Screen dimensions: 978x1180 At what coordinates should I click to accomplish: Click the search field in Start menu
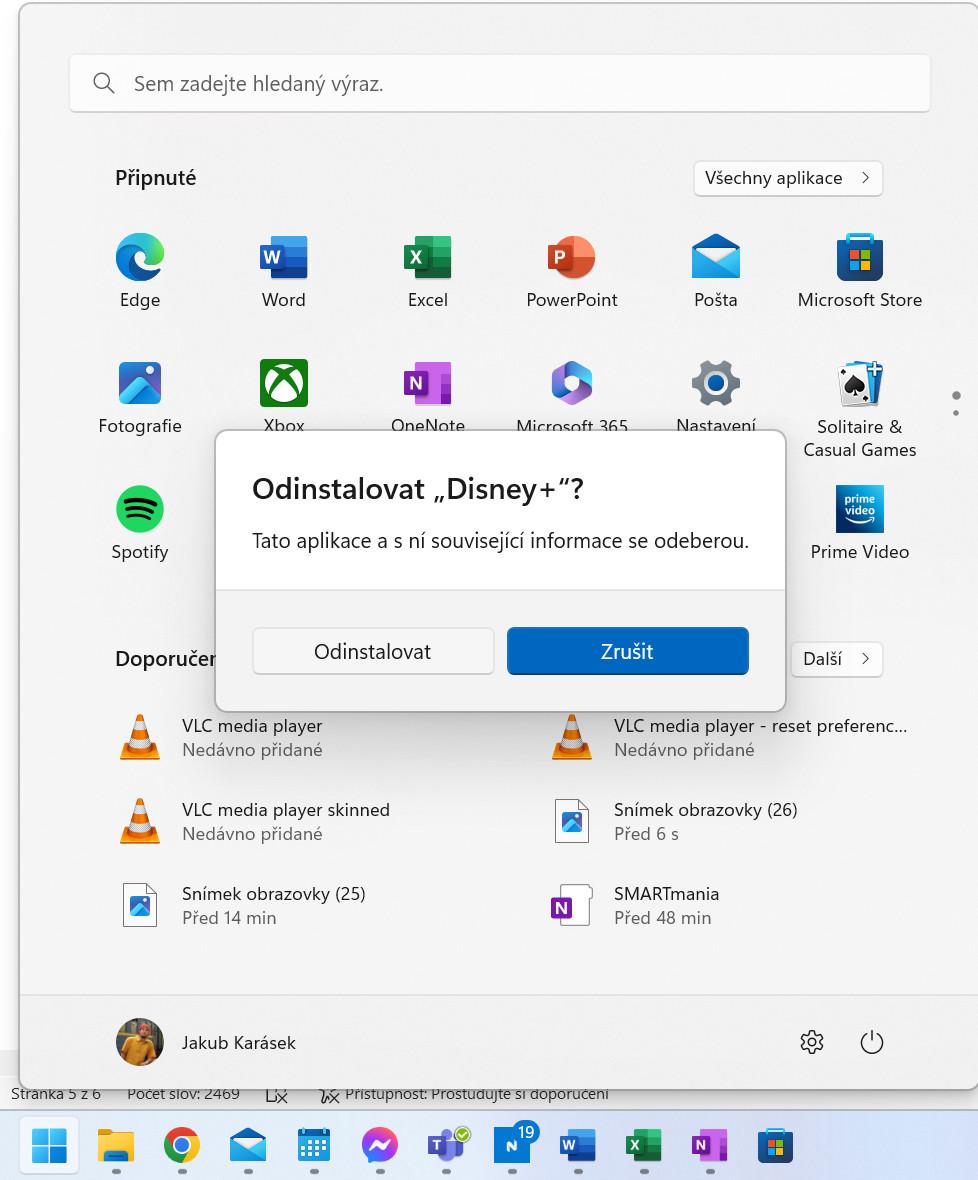500,84
